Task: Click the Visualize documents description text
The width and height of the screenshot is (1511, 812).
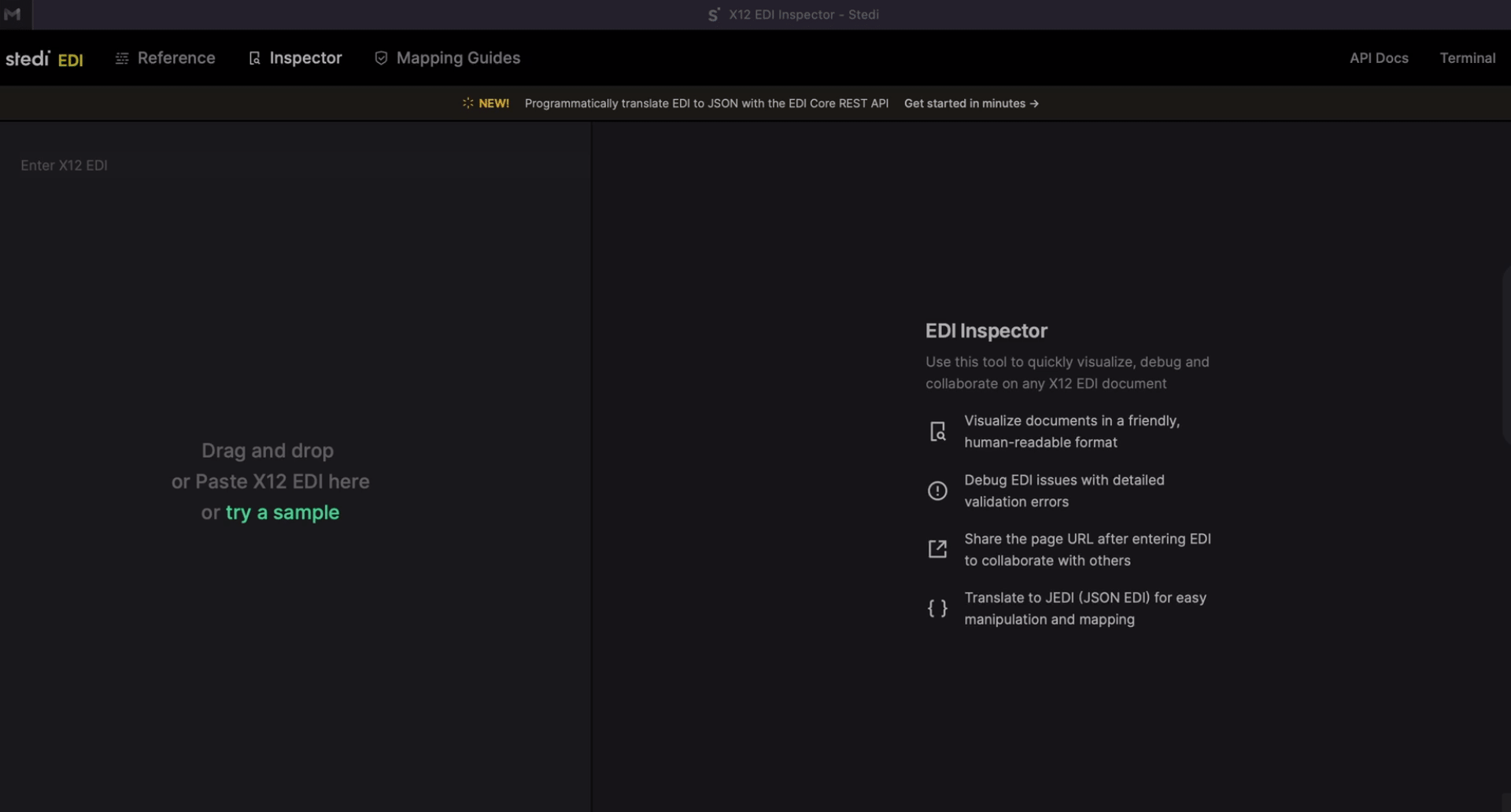Action: coord(1072,432)
